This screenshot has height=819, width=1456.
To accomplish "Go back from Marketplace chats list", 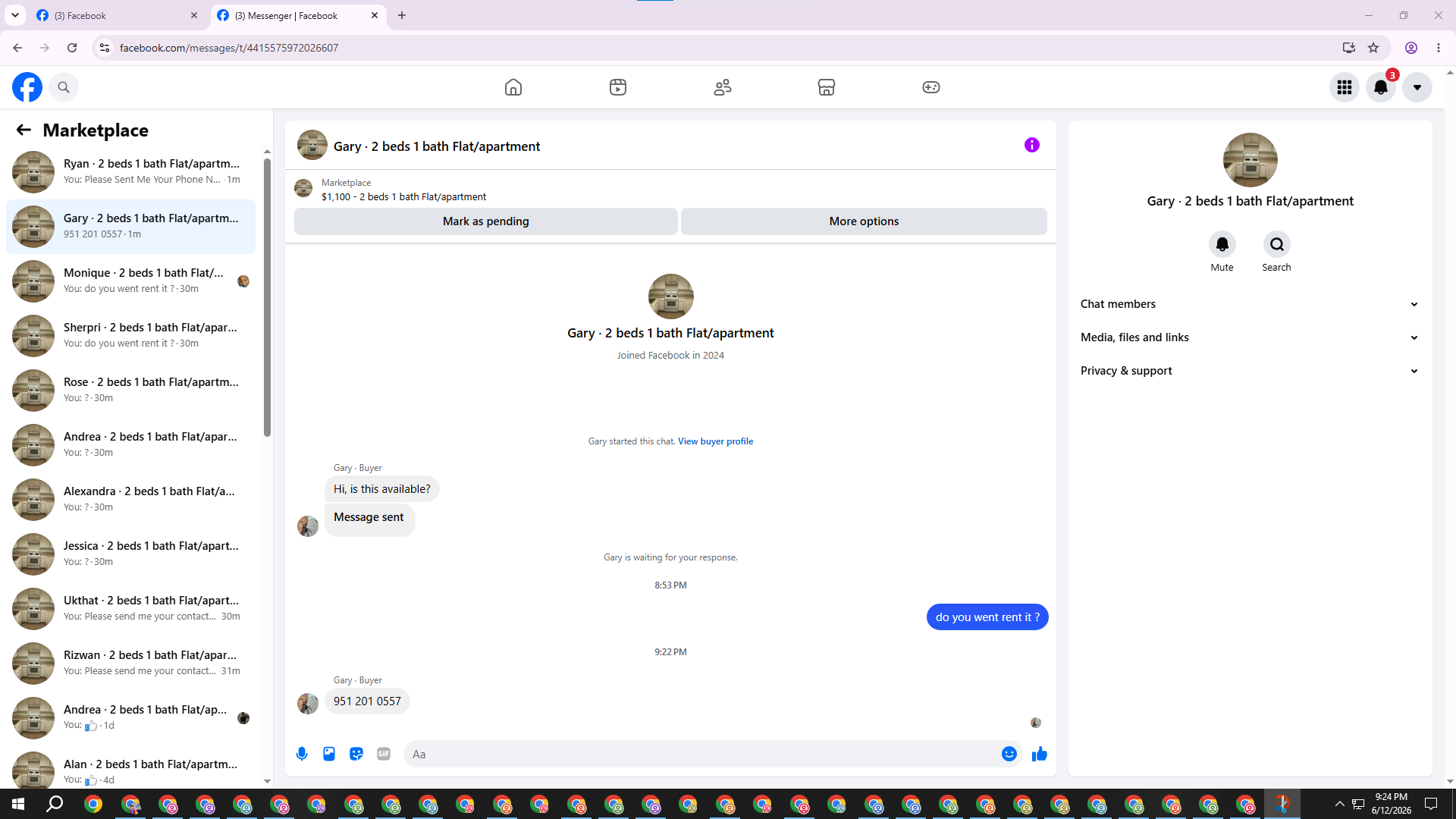I will (x=24, y=130).
